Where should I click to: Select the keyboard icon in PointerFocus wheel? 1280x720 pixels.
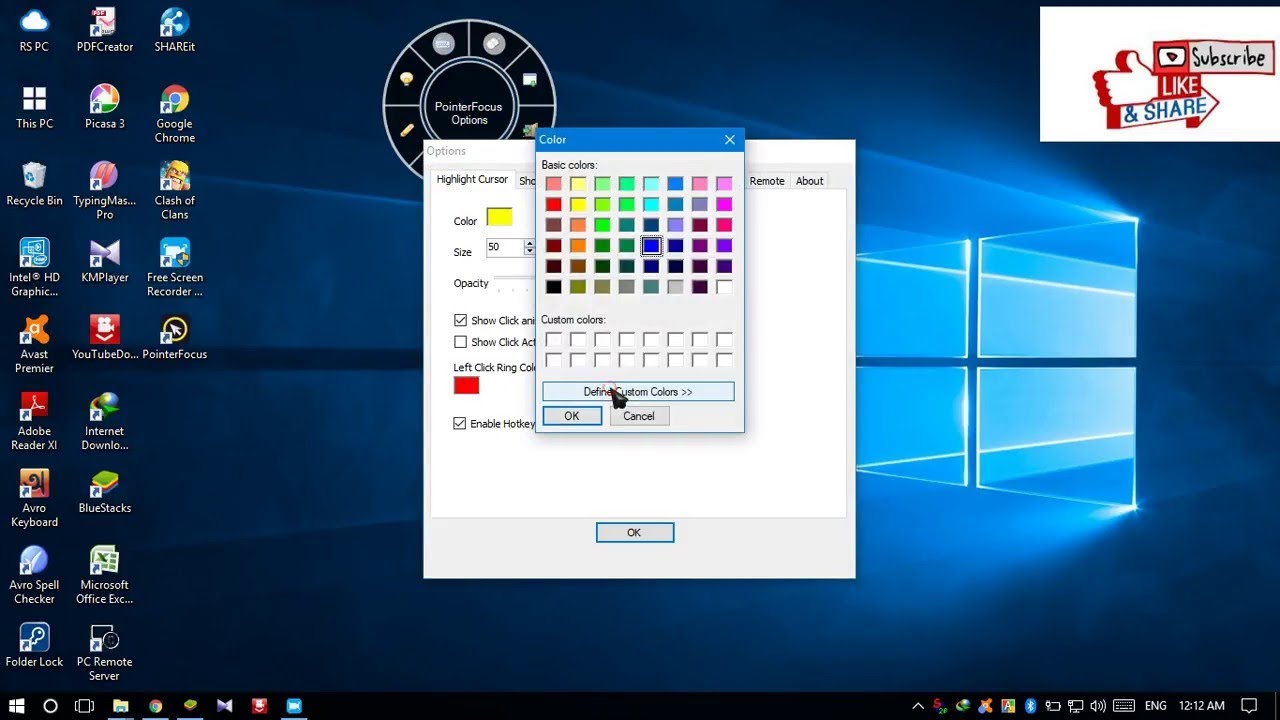(444, 43)
